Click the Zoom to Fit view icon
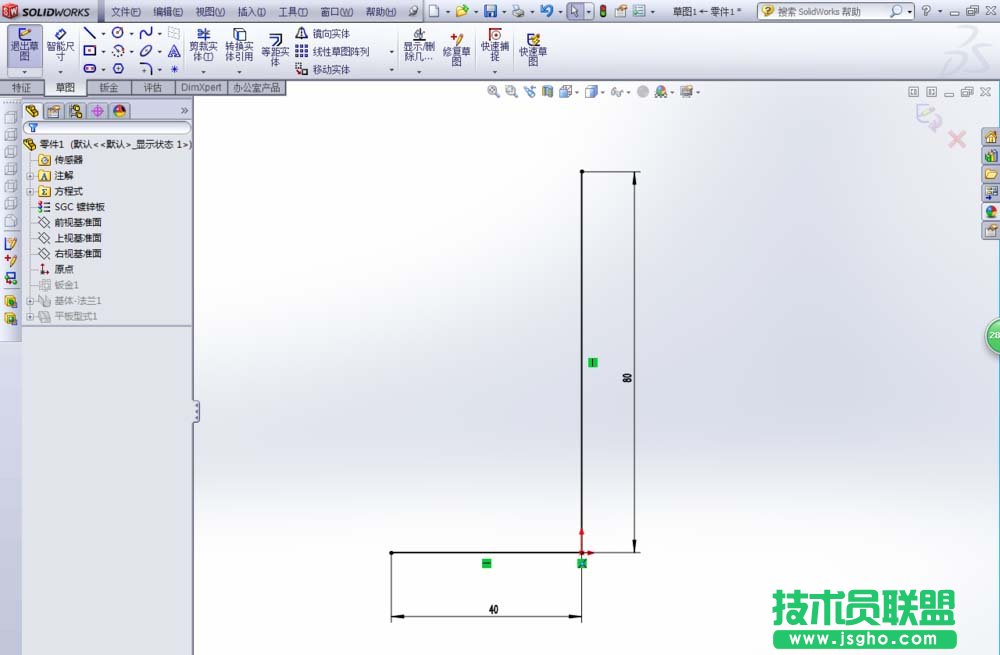The image size is (1000, 655). (493, 92)
